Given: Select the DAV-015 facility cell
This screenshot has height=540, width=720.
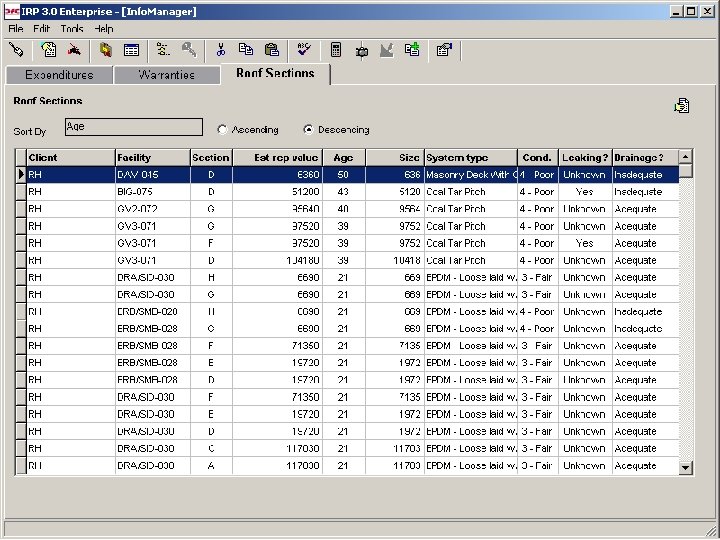Looking at the screenshot, I should (x=152, y=174).
